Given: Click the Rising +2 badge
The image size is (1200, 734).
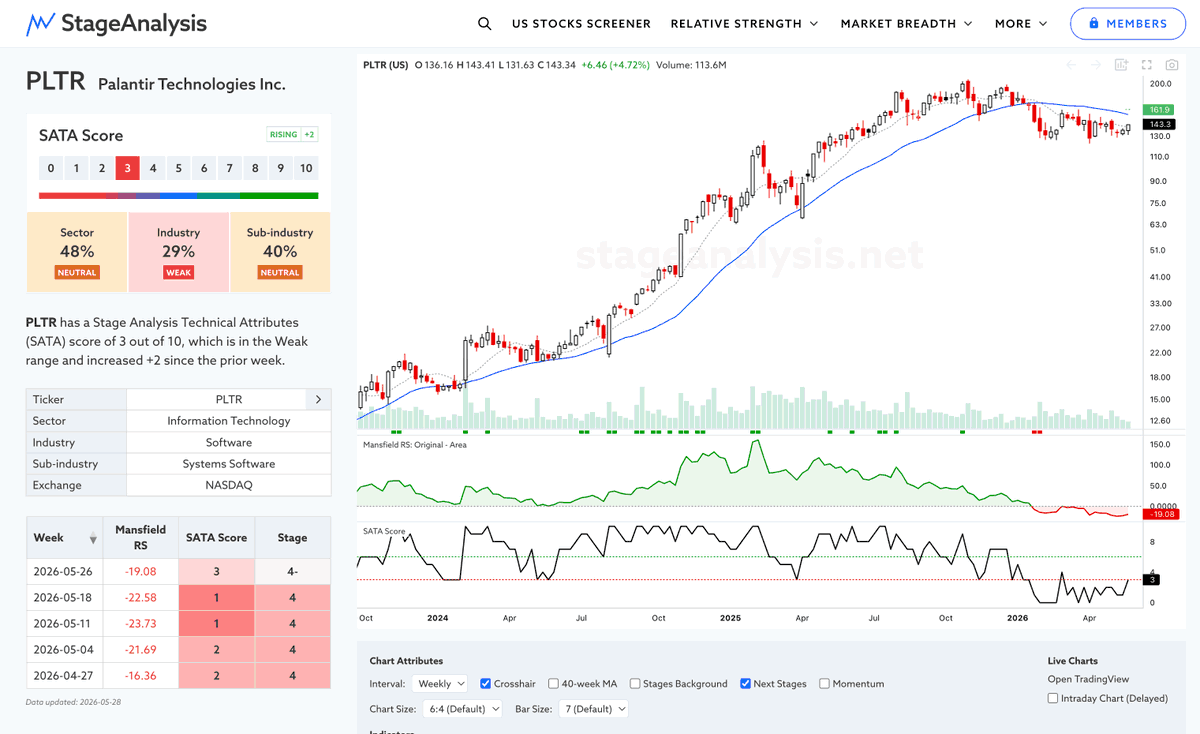Looking at the screenshot, I should pyautogui.click(x=292, y=135).
